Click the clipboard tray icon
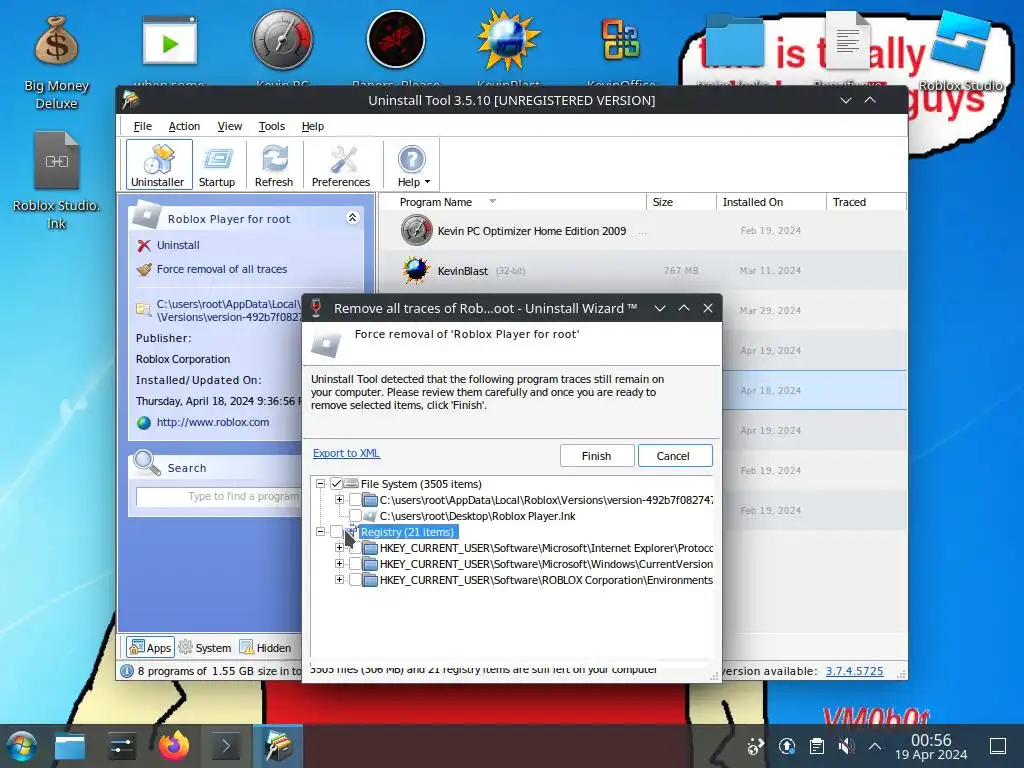 pos(816,746)
